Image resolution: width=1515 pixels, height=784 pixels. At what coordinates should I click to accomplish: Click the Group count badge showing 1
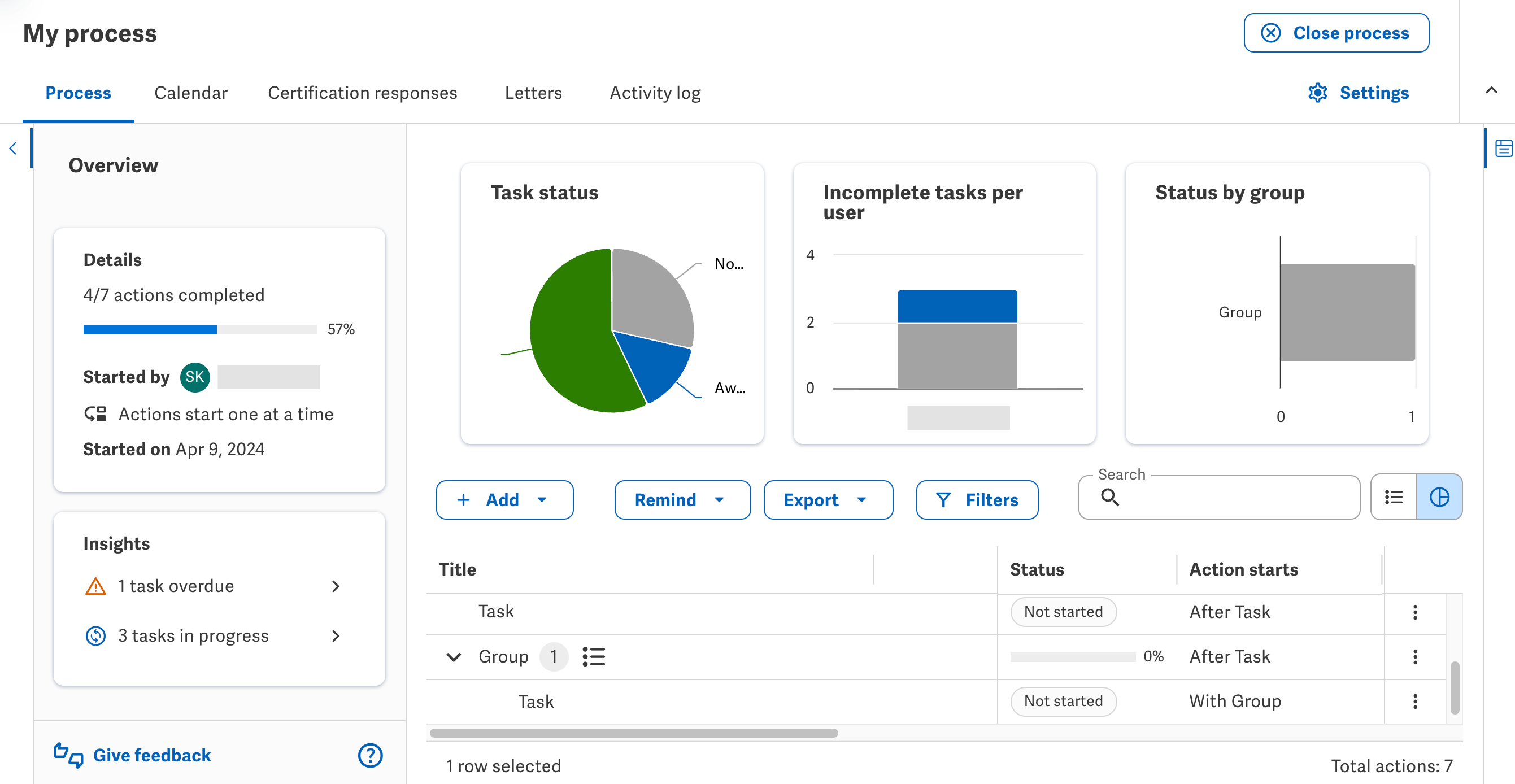pos(554,656)
